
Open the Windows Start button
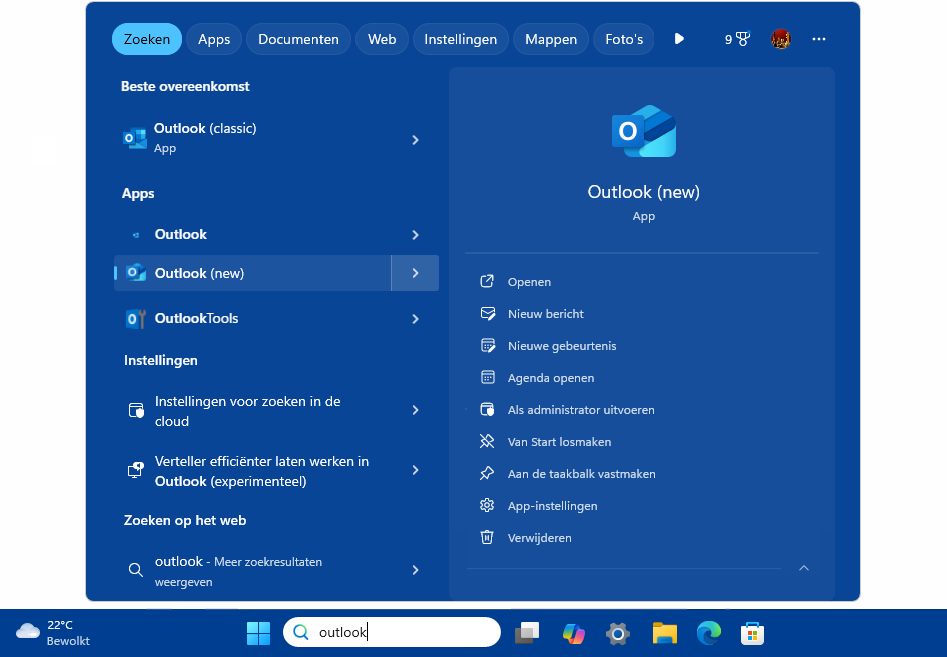tap(258, 633)
